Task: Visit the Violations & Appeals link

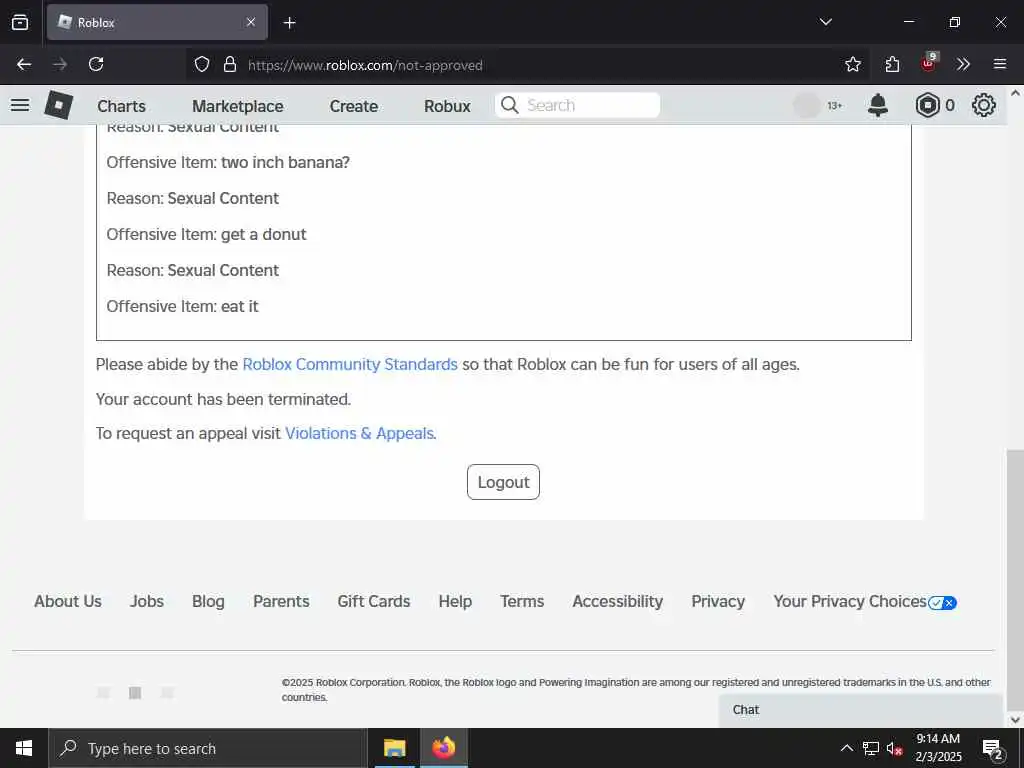Action: (359, 434)
